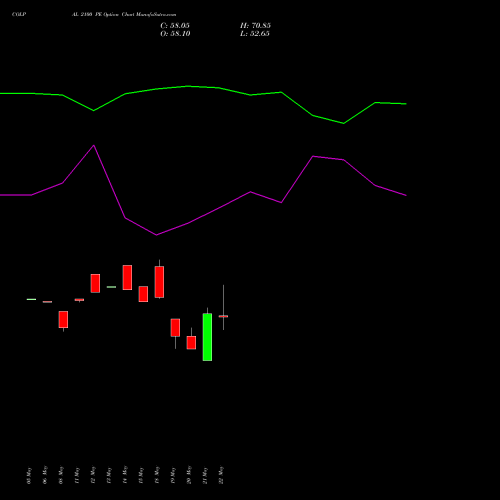
Task: Select the 21 May date label
Action: [205, 475]
